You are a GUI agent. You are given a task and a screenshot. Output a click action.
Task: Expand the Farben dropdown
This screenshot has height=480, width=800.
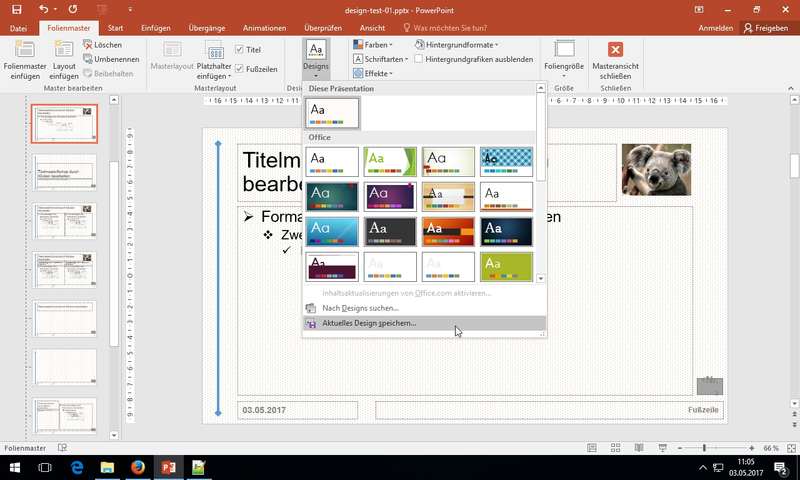click(373, 45)
